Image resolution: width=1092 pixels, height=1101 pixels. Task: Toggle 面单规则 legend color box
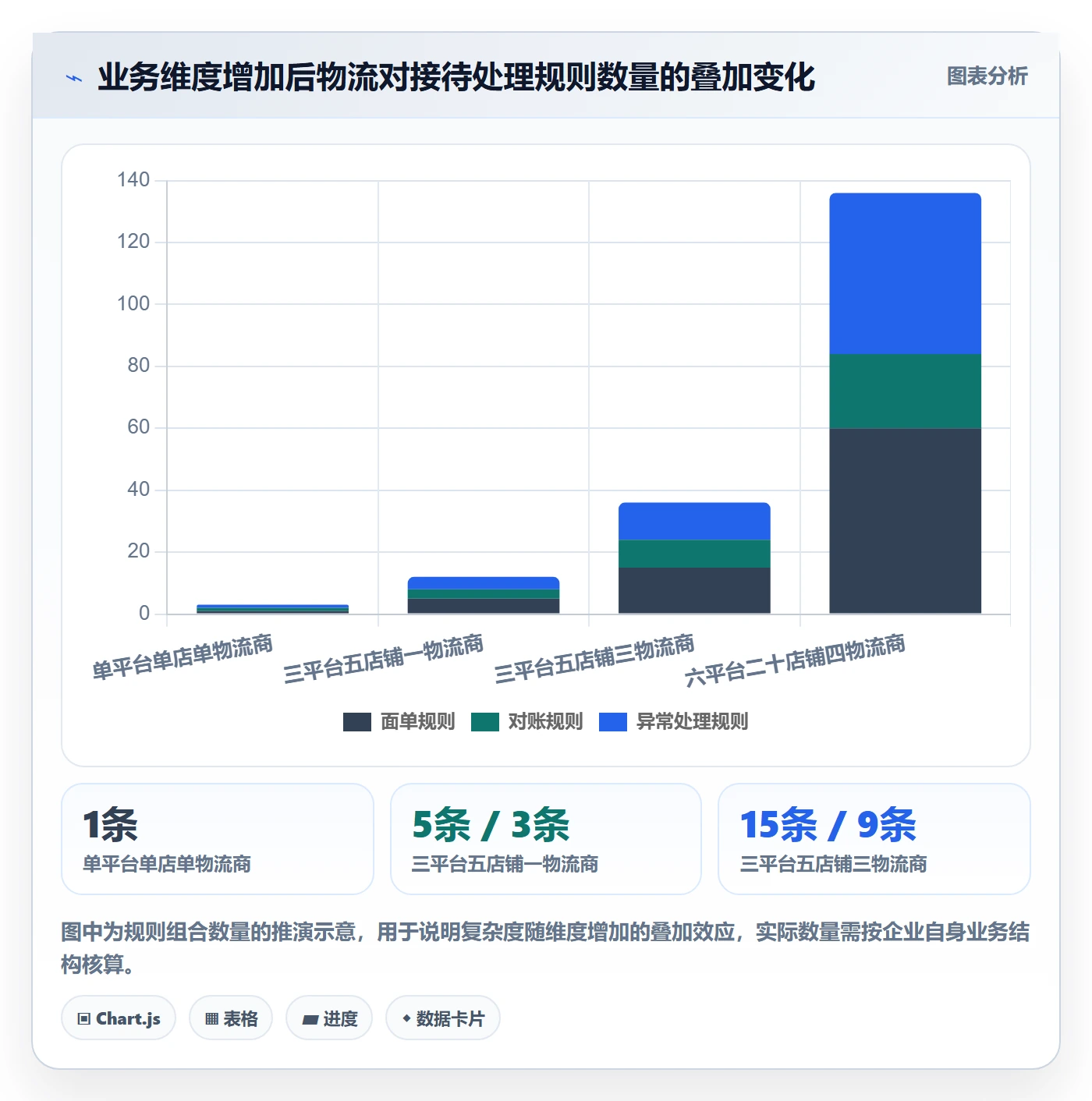click(x=356, y=722)
